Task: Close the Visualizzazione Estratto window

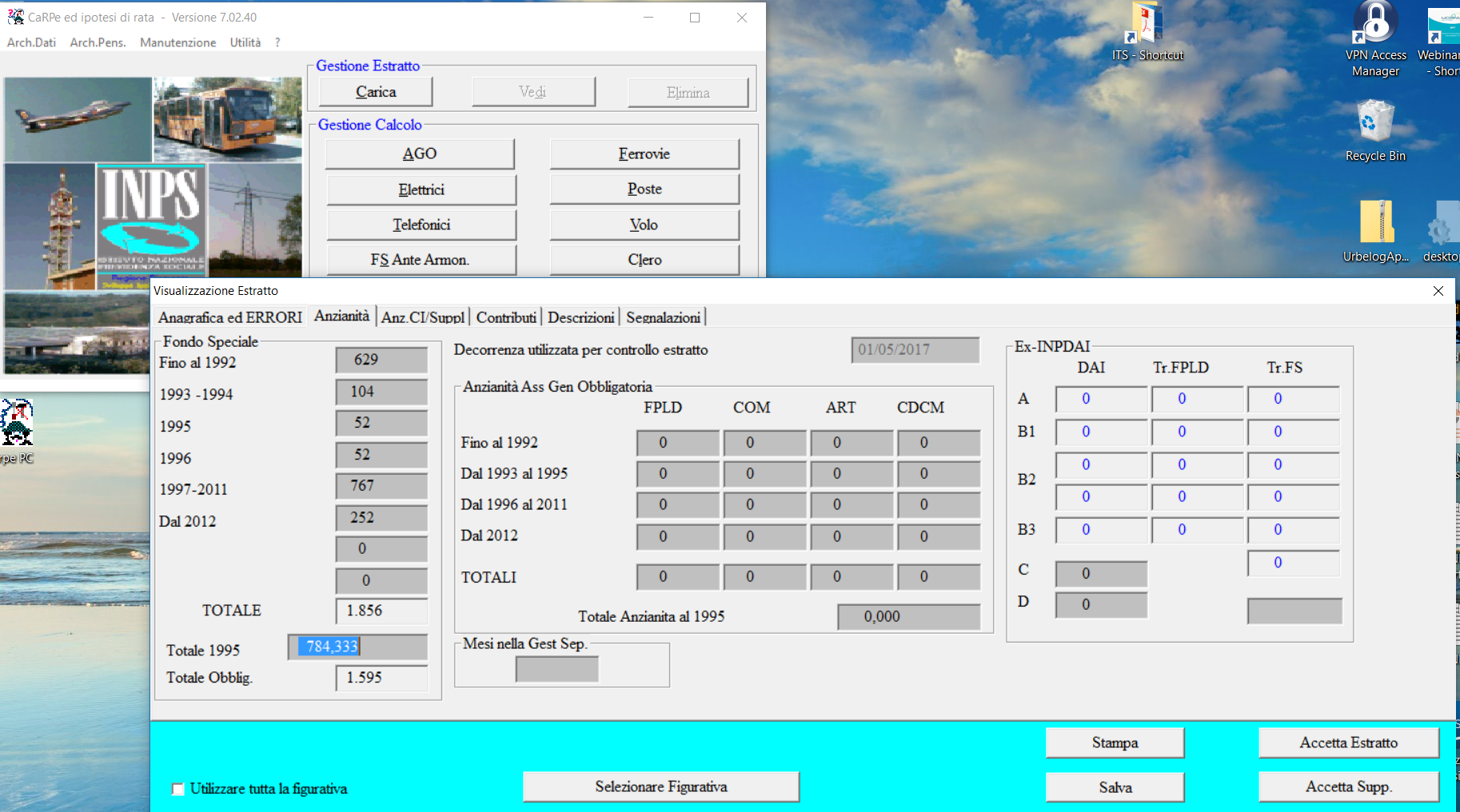Action: click(x=1438, y=291)
